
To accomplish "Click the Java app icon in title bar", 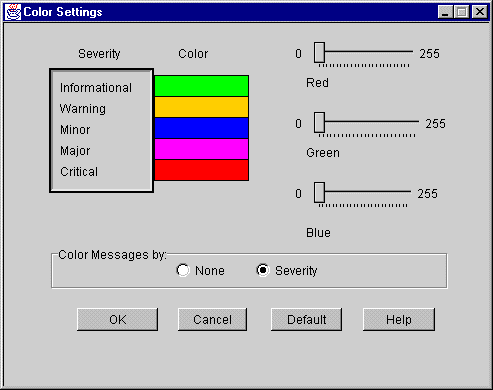I will point(13,12).
